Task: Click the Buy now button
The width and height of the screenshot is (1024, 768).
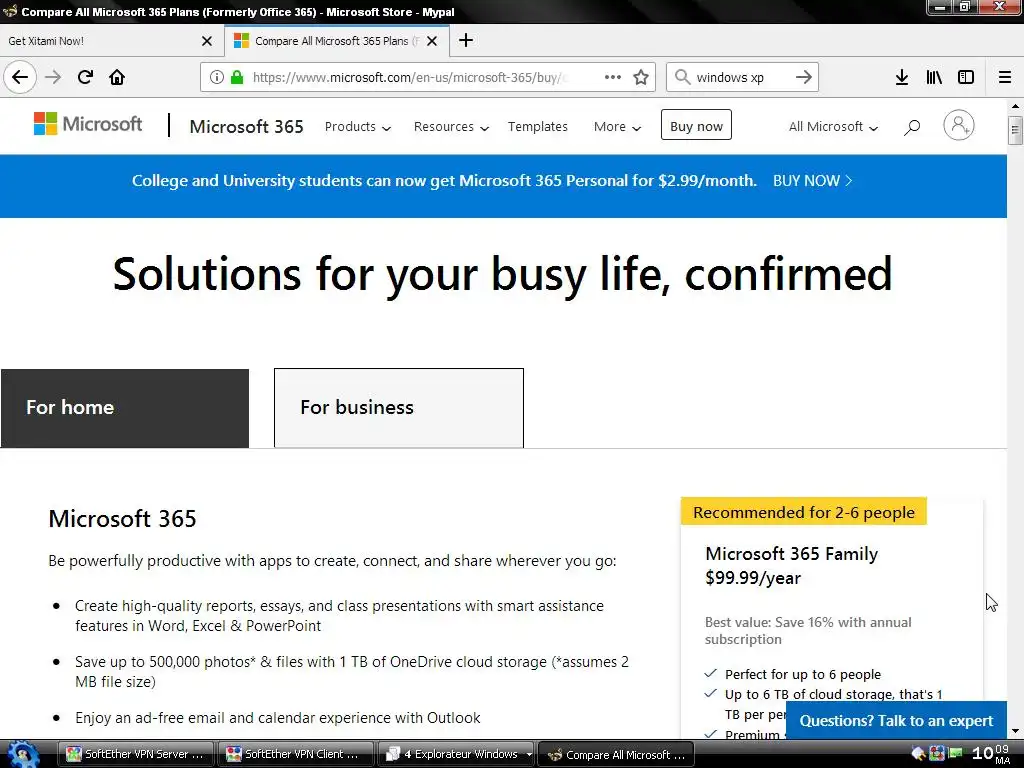Action: (x=696, y=125)
